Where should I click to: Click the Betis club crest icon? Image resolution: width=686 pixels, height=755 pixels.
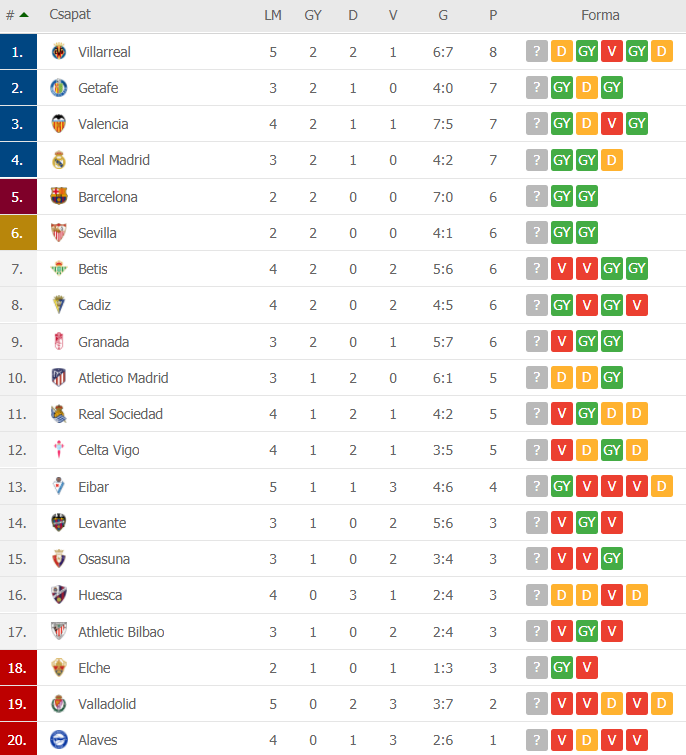(x=59, y=269)
